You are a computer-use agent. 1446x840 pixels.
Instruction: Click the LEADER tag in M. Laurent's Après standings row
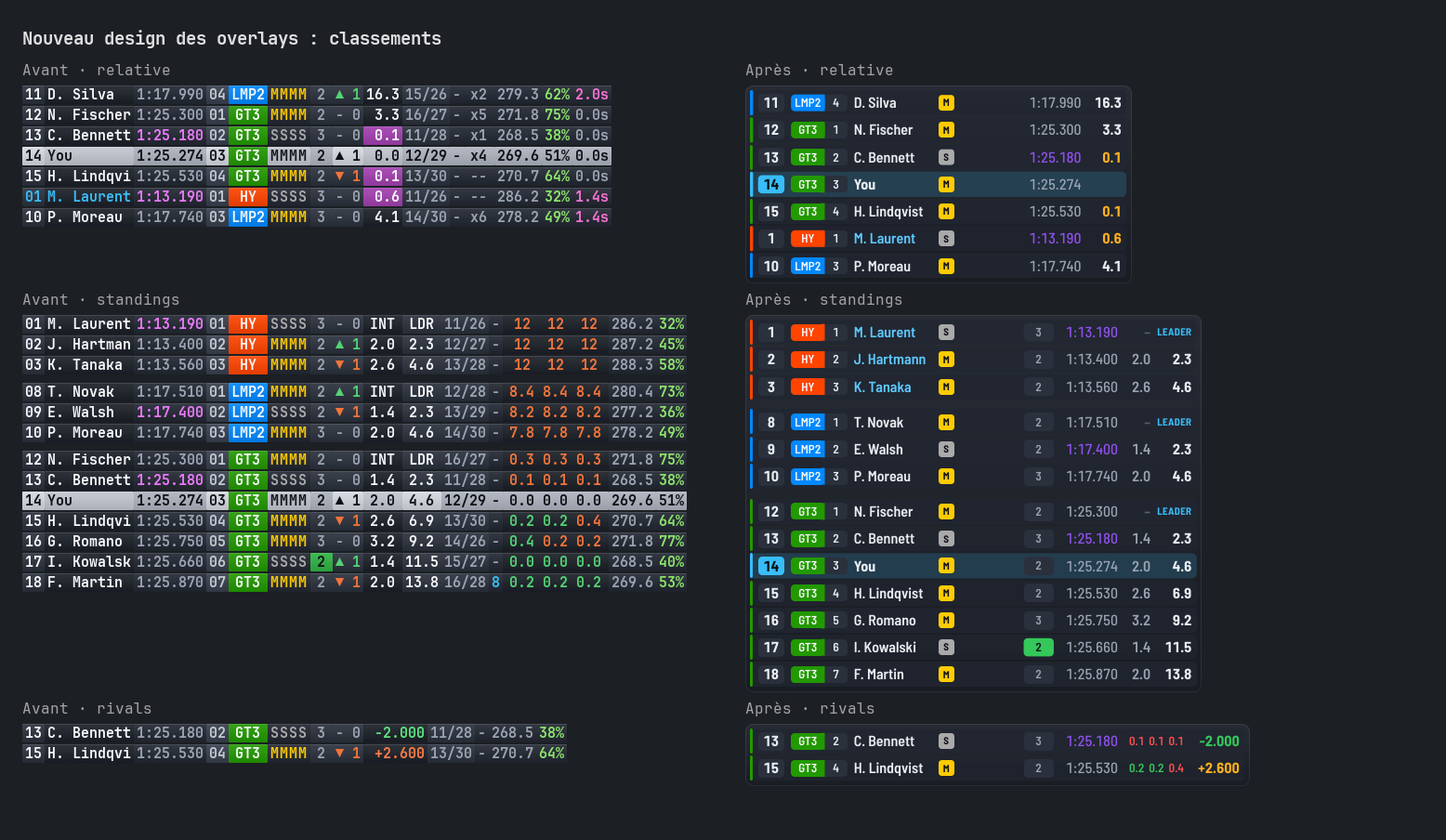tap(1174, 333)
